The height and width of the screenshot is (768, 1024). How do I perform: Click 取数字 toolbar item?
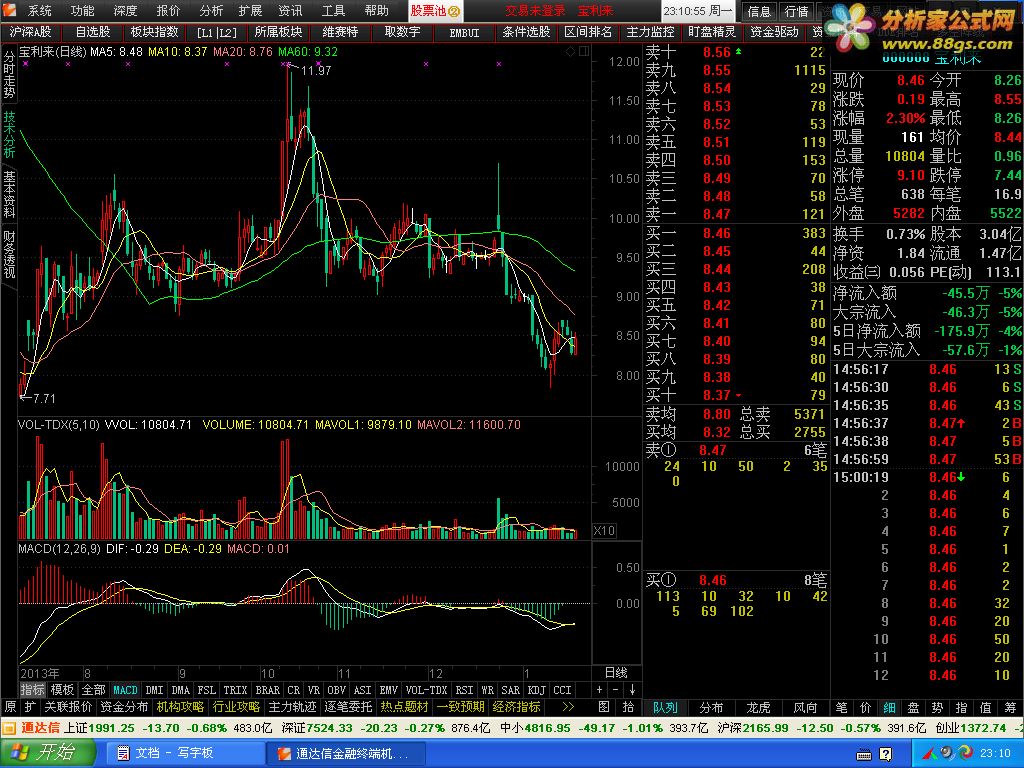point(402,31)
